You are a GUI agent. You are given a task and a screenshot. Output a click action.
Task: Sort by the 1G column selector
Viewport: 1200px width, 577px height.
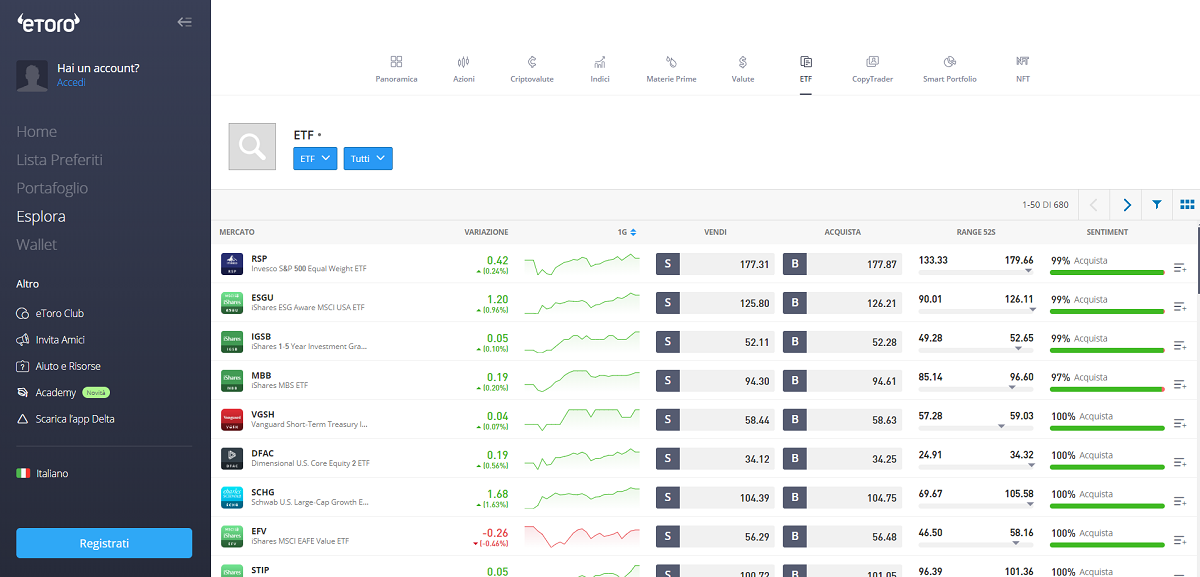pyautogui.click(x=627, y=232)
